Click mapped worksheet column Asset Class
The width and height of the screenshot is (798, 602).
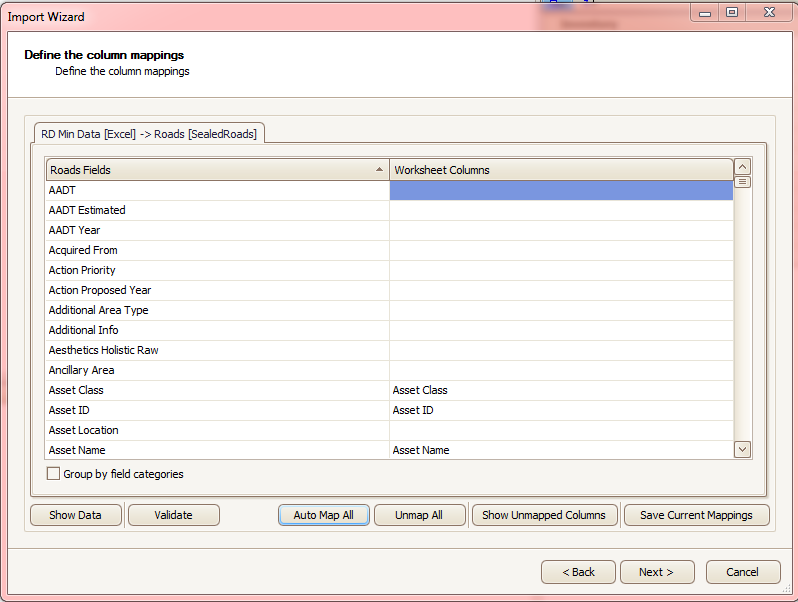(x=561, y=390)
